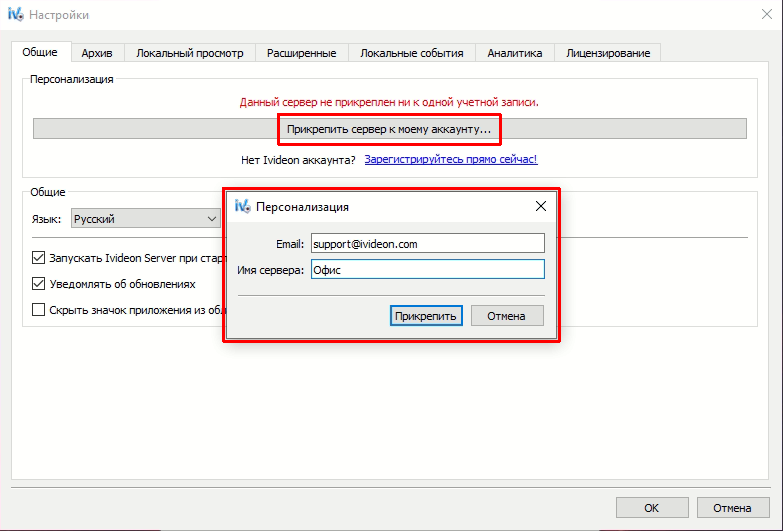The image size is (783, 531).
Task: Click the Ivideon icon in Настройки title bar
Action: [x=15, y=14]
